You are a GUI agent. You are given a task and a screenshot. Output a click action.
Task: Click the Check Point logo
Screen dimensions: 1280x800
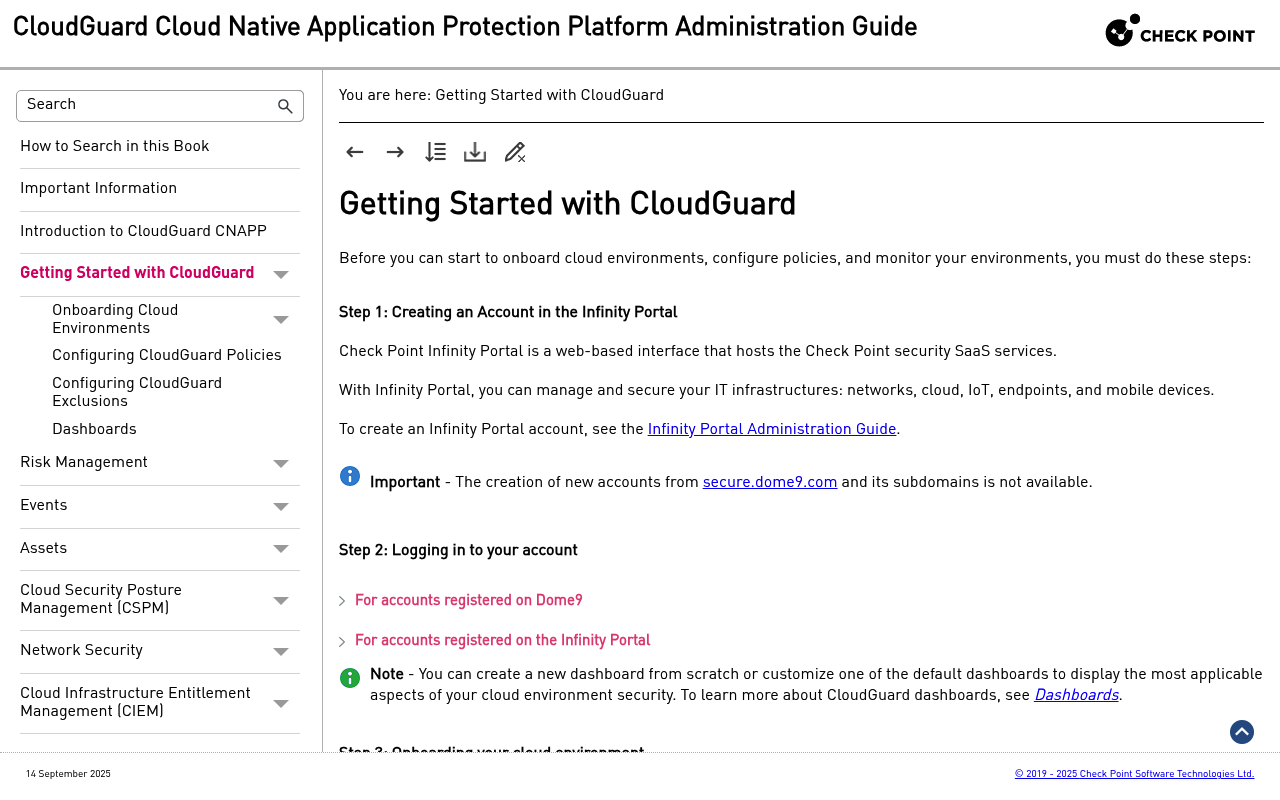[1180, 31]
